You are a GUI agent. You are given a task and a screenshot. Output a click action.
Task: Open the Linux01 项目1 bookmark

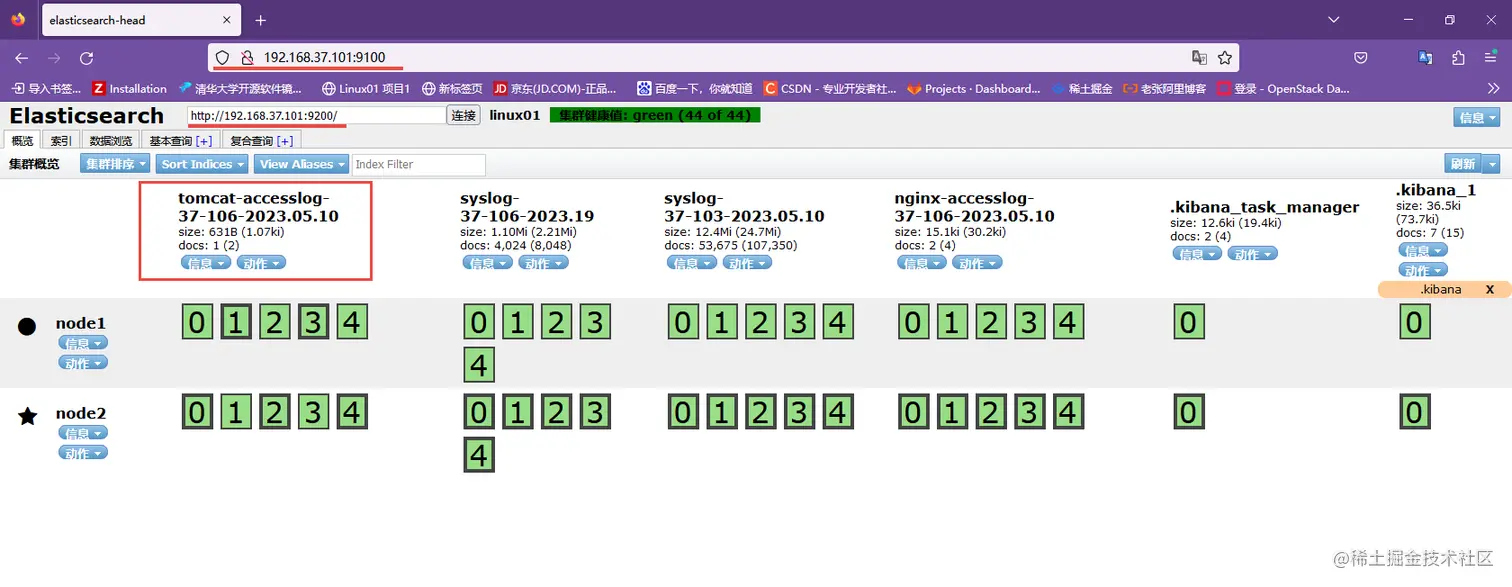coord(366,88)
